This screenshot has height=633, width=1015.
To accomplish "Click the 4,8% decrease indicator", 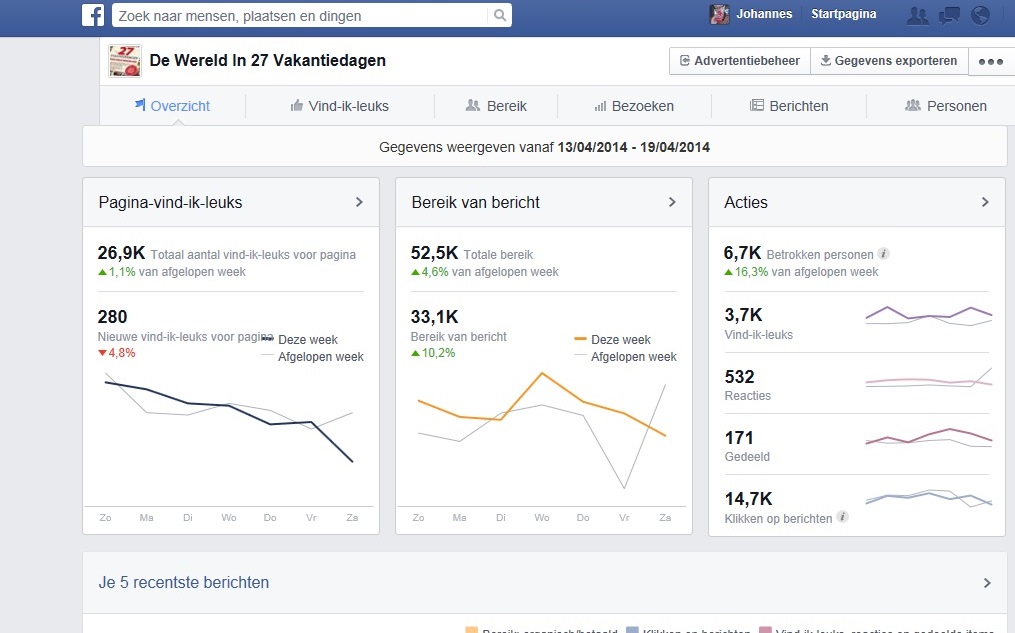I will click(x=117, y=353).
